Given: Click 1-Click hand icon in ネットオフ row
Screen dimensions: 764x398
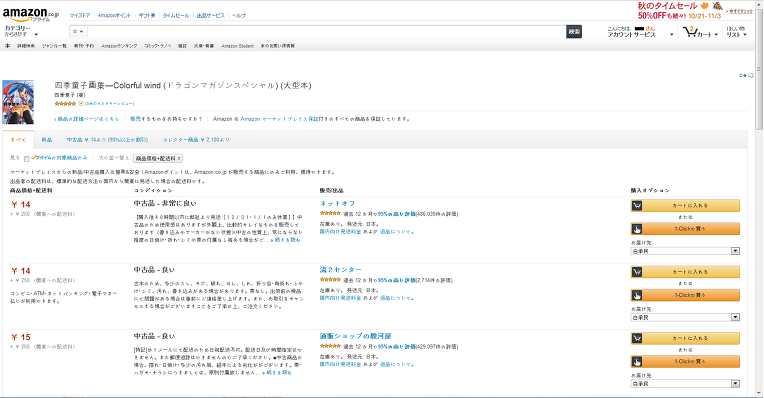Looking at the screenshot, I should [x=637, y=229].
